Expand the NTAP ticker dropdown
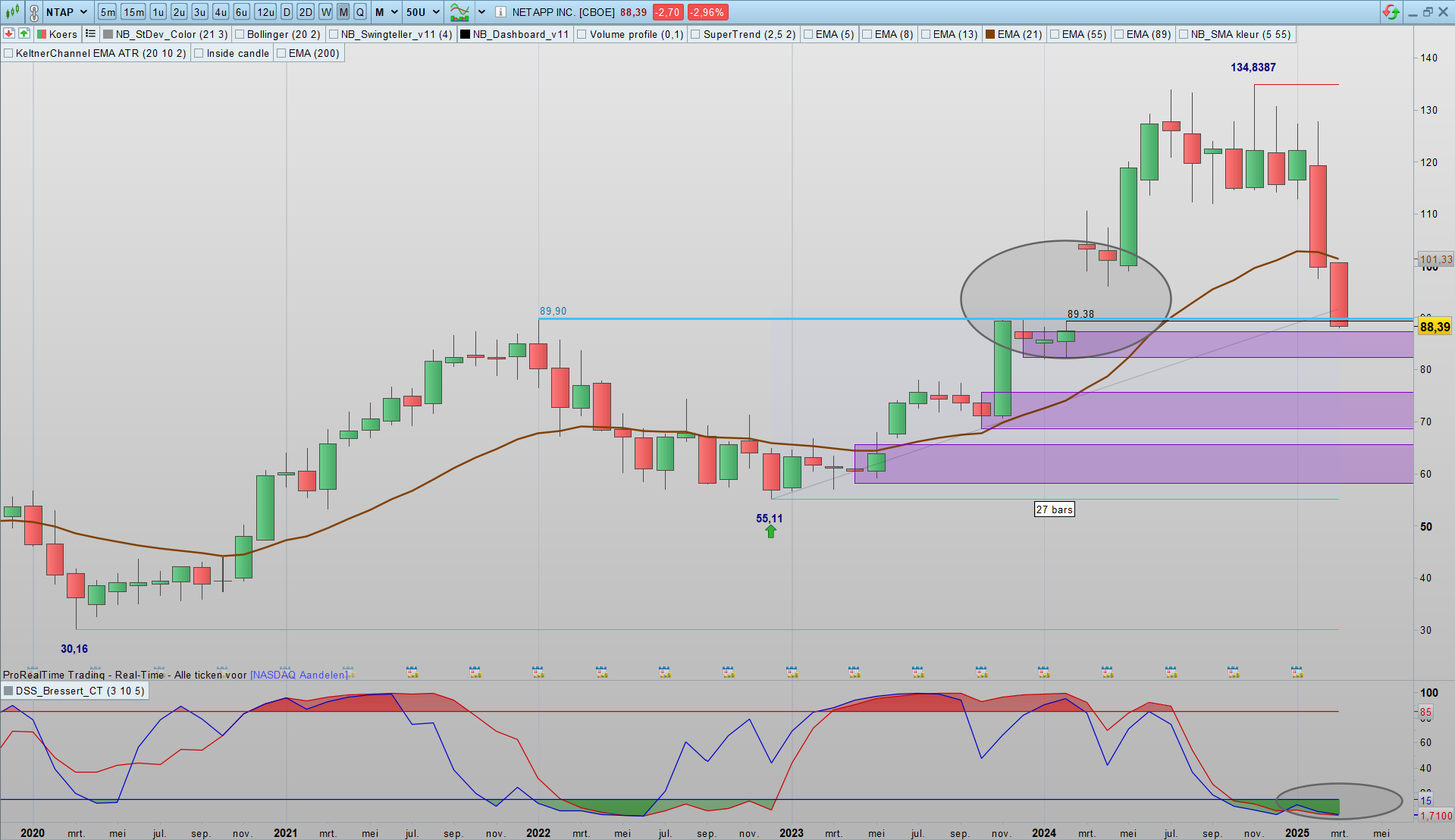 tap(83, 12)
